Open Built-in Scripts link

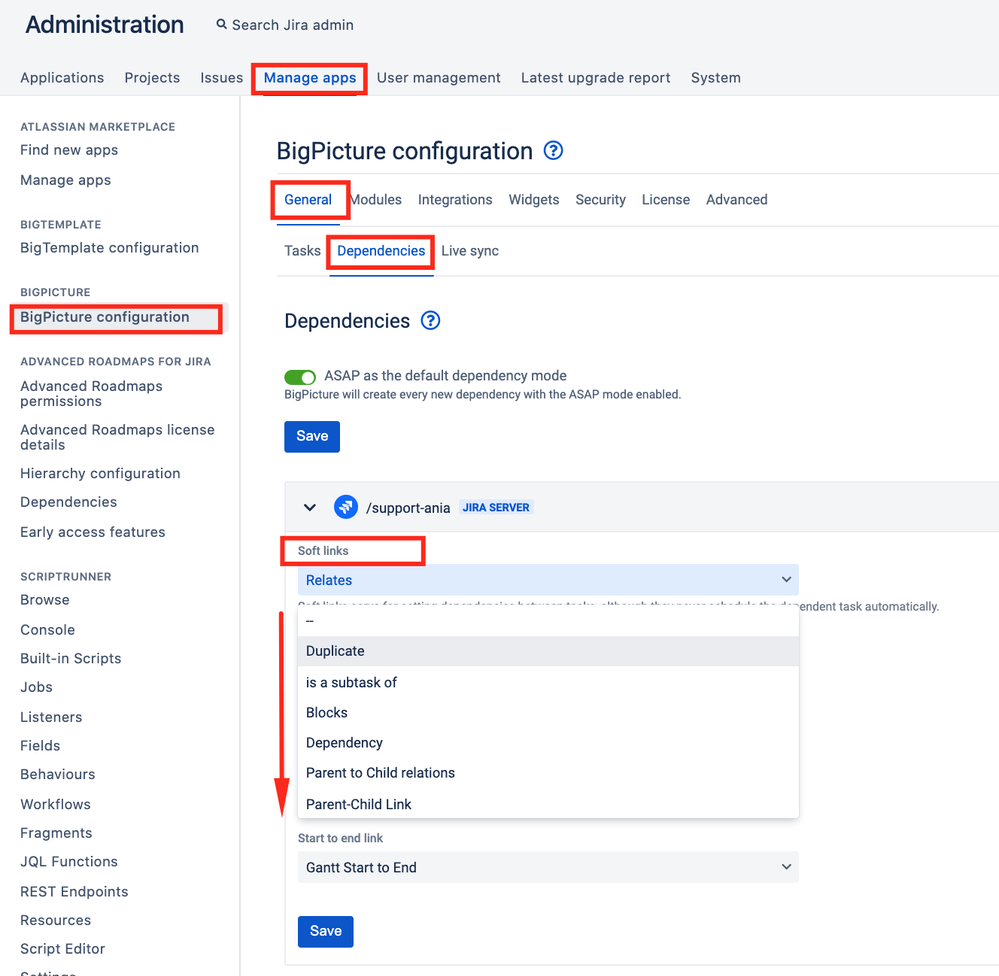pos(70,658)
